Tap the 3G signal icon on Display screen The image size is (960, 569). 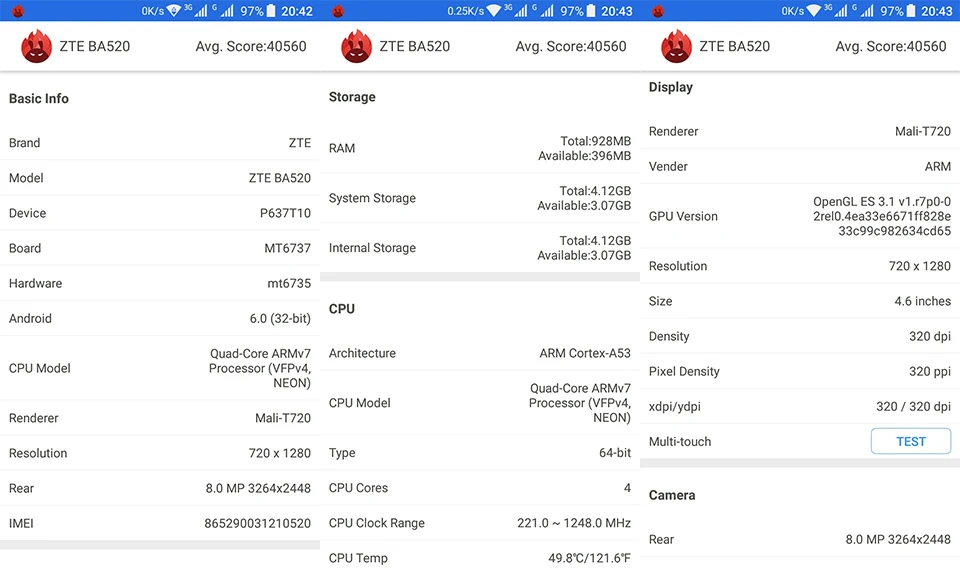[x=836, y=10]
